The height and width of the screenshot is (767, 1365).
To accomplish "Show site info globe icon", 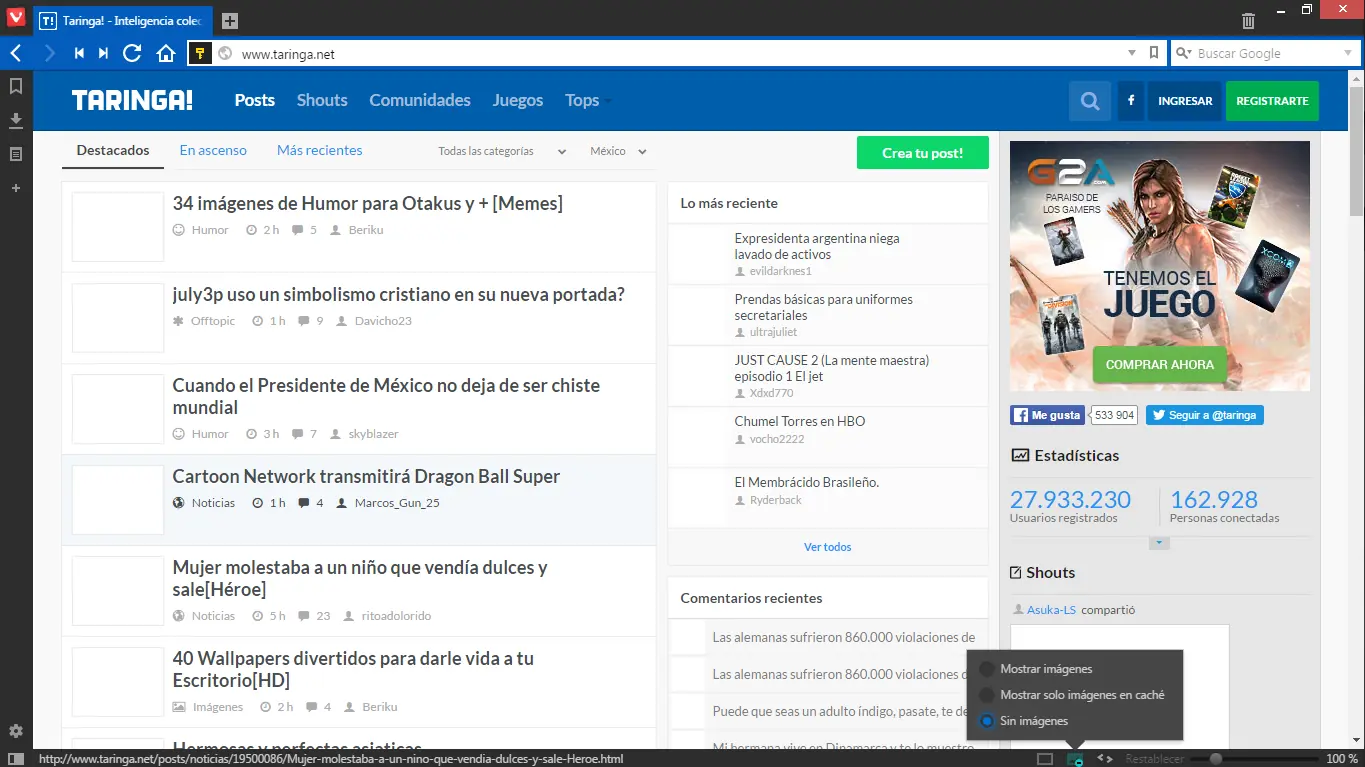I will click(x=225, y=54).
